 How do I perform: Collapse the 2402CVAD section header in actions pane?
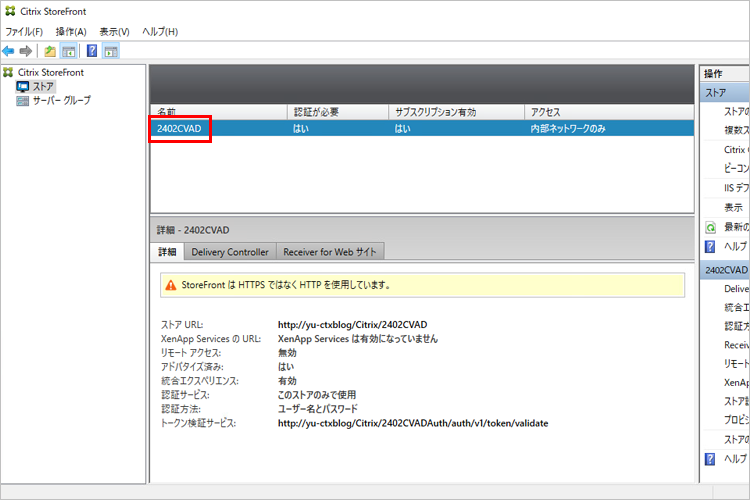coord(725,270)
